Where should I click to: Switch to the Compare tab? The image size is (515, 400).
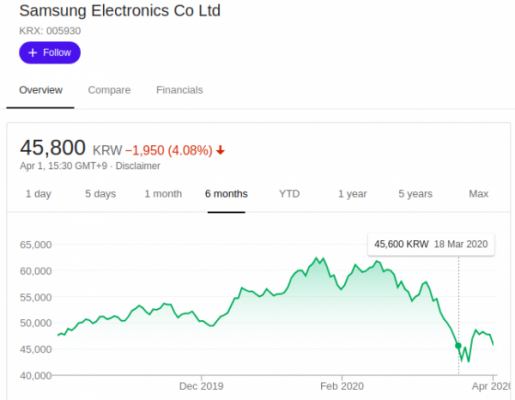[x=109, y=90]
